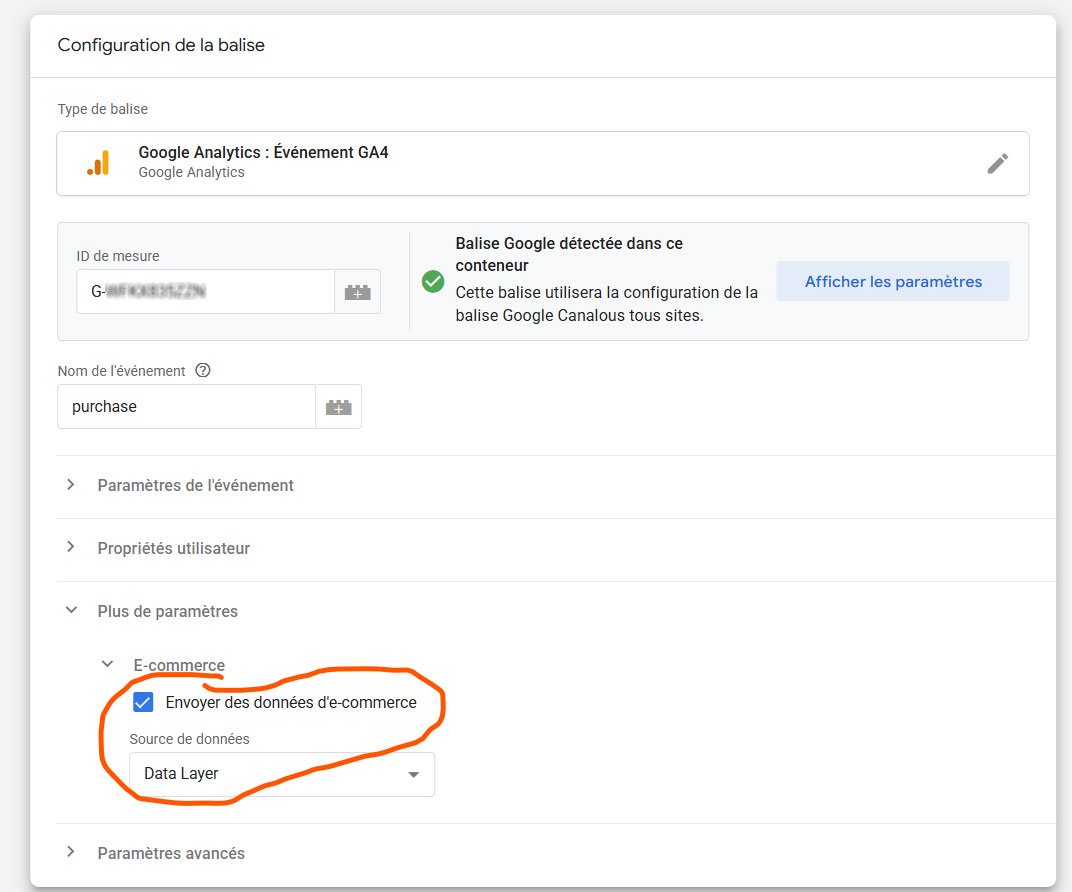The image size is (1072, 892).
Task: Click the pencil edit icon for tag type
Action: click(997, 164)
